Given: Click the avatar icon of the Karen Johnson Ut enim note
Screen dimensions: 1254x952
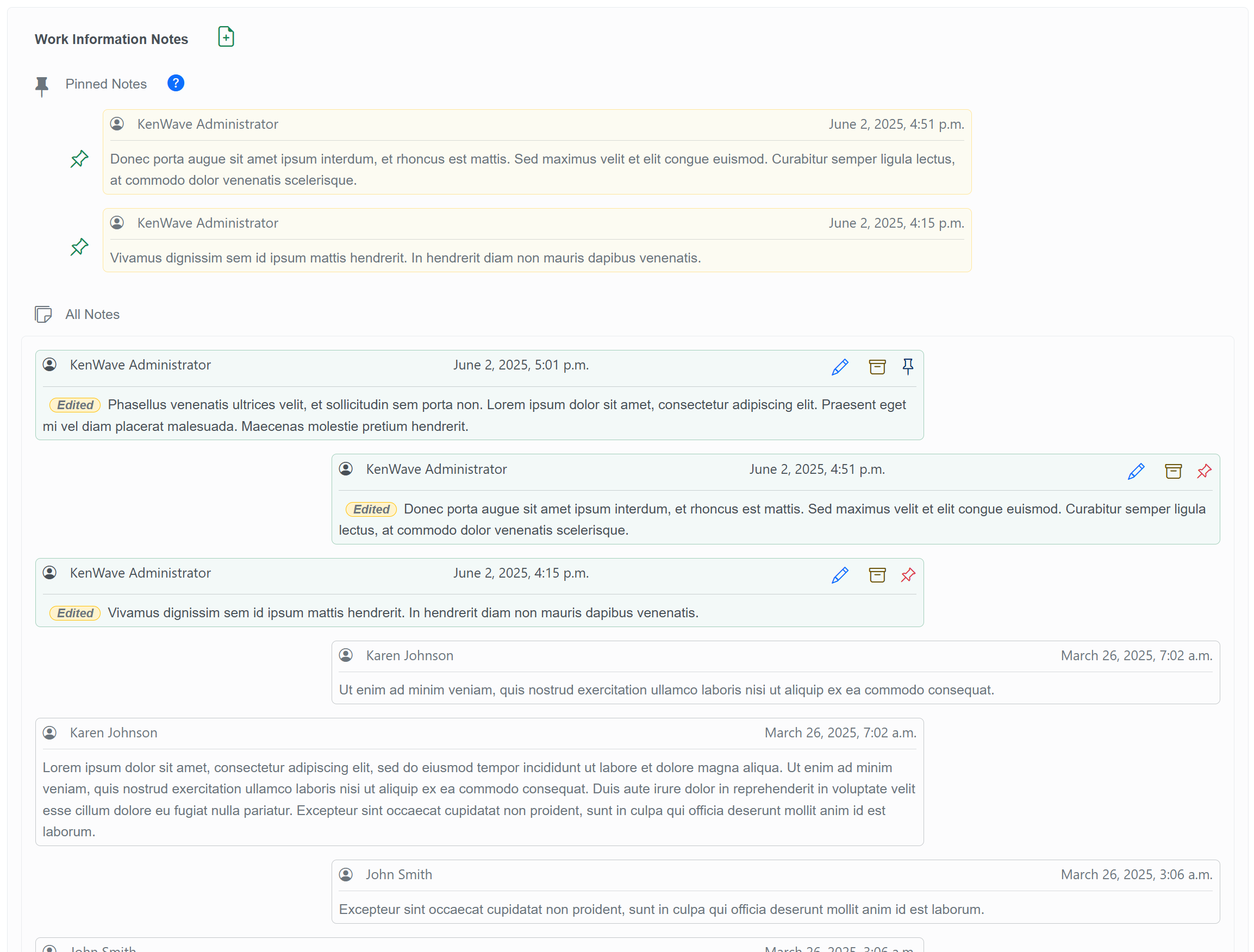Looking at the screenshot, I should [x=346, y=656].
